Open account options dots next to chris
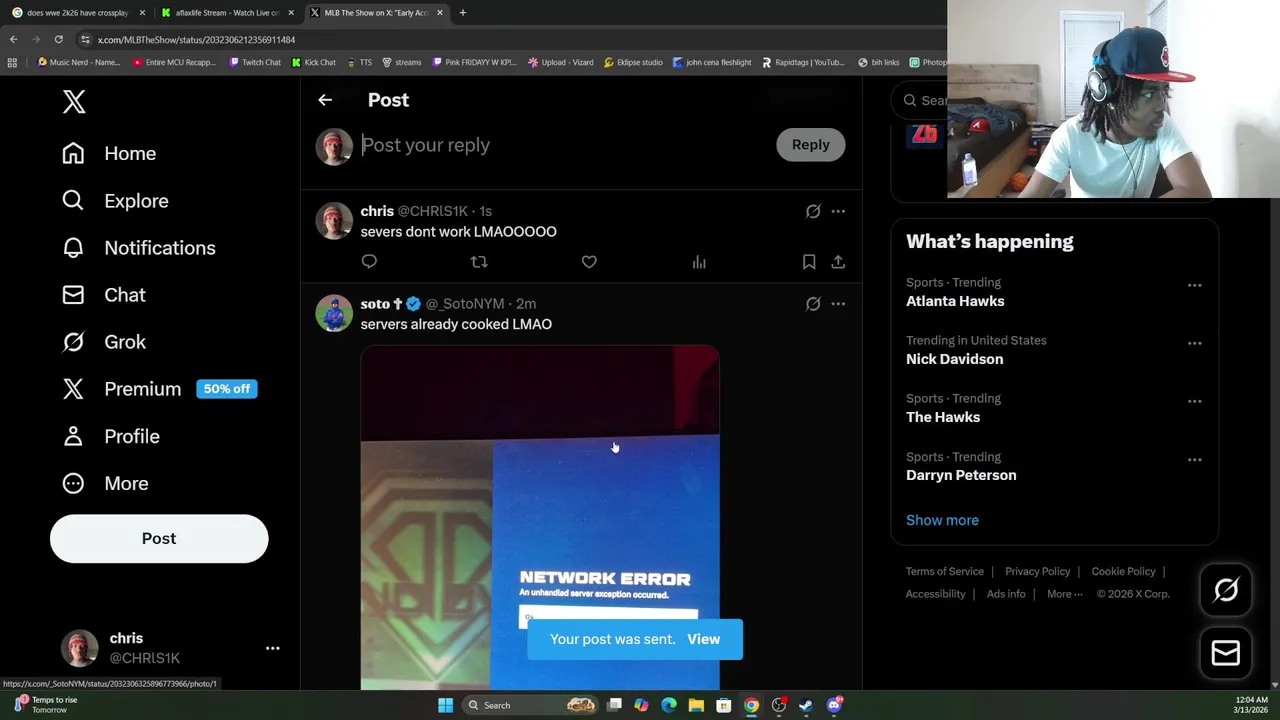The width and height of the screenshot is (1280, 720). (272, 648)
